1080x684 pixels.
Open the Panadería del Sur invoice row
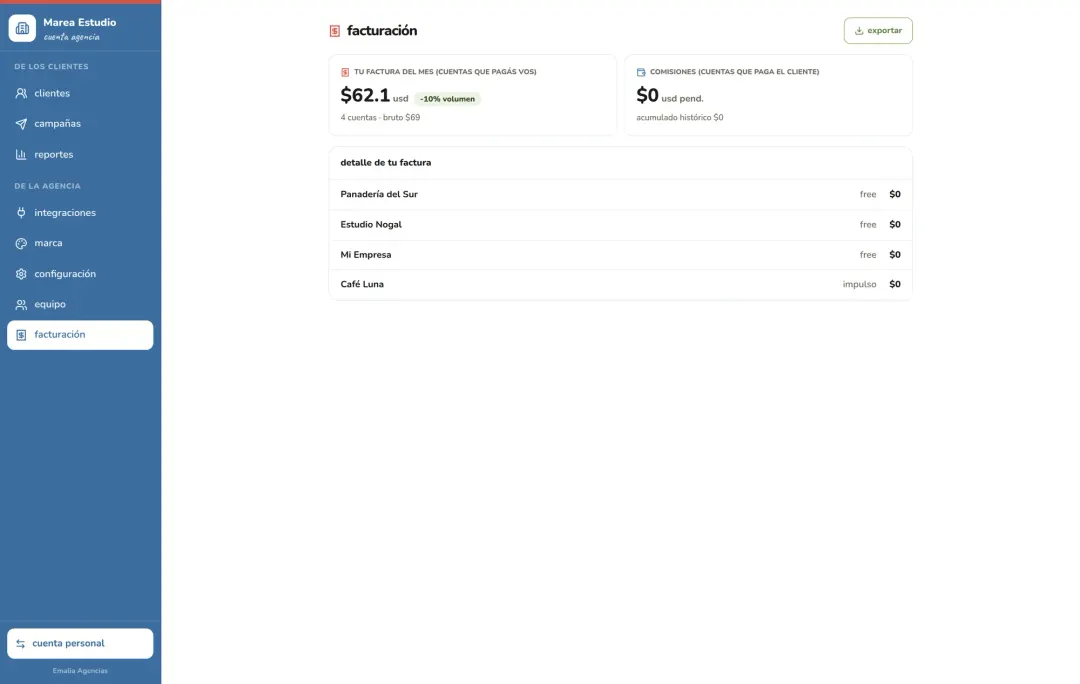point(621,194)
